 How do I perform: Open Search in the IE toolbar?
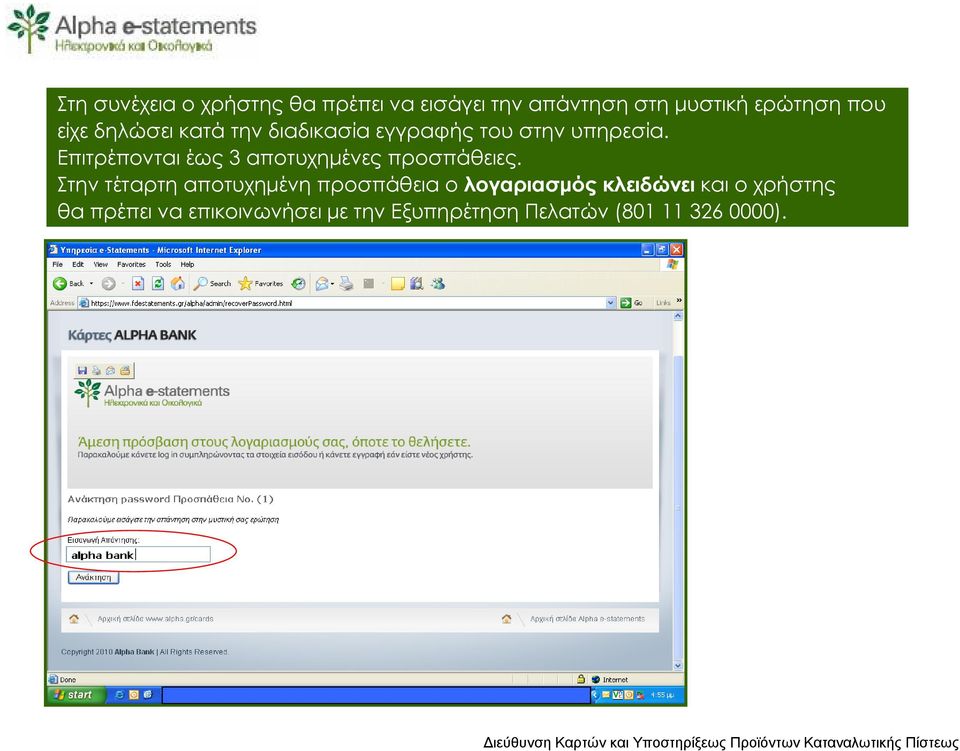click(x=212, y=283)
